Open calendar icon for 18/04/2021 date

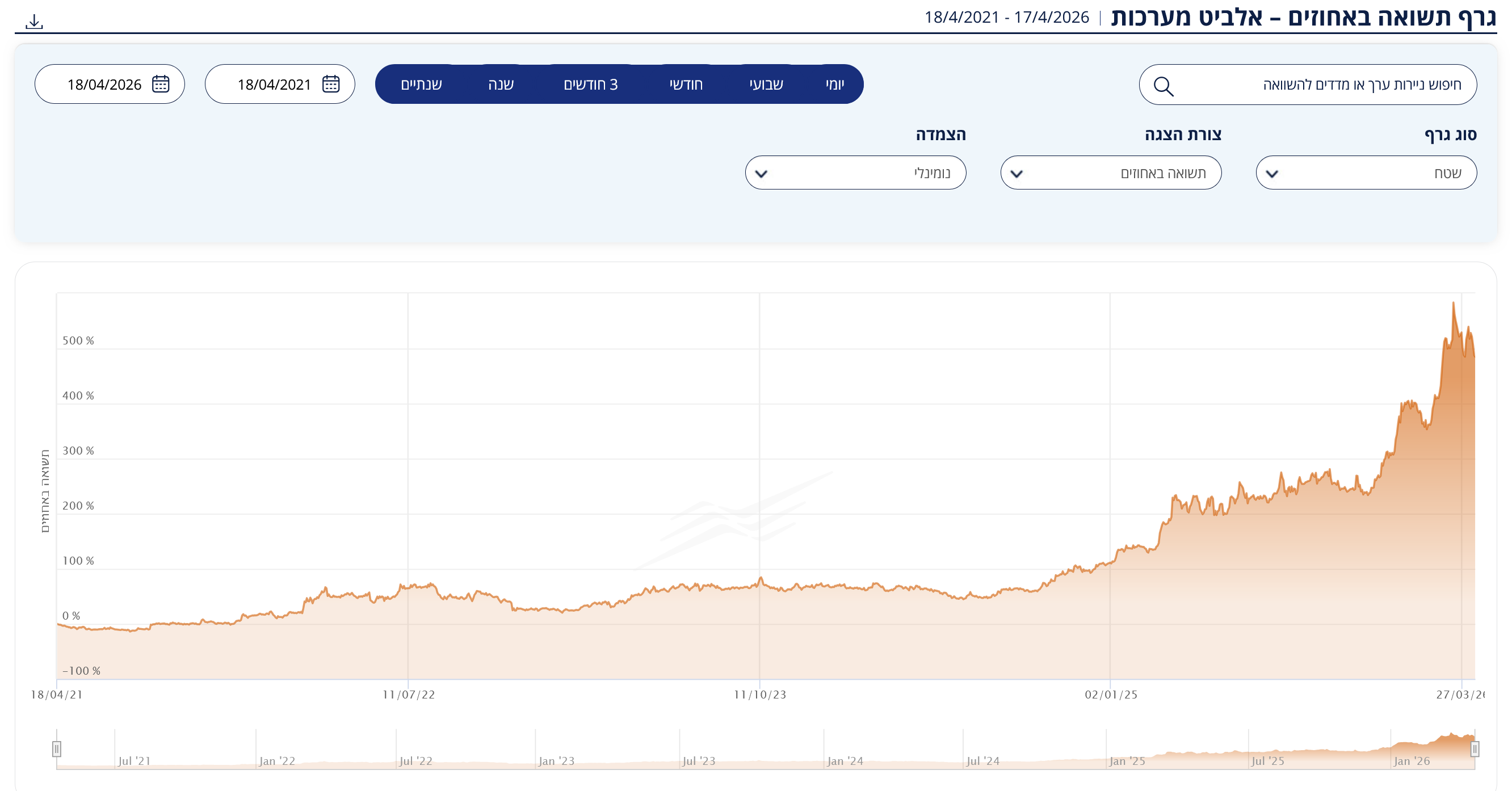(330, 84)
